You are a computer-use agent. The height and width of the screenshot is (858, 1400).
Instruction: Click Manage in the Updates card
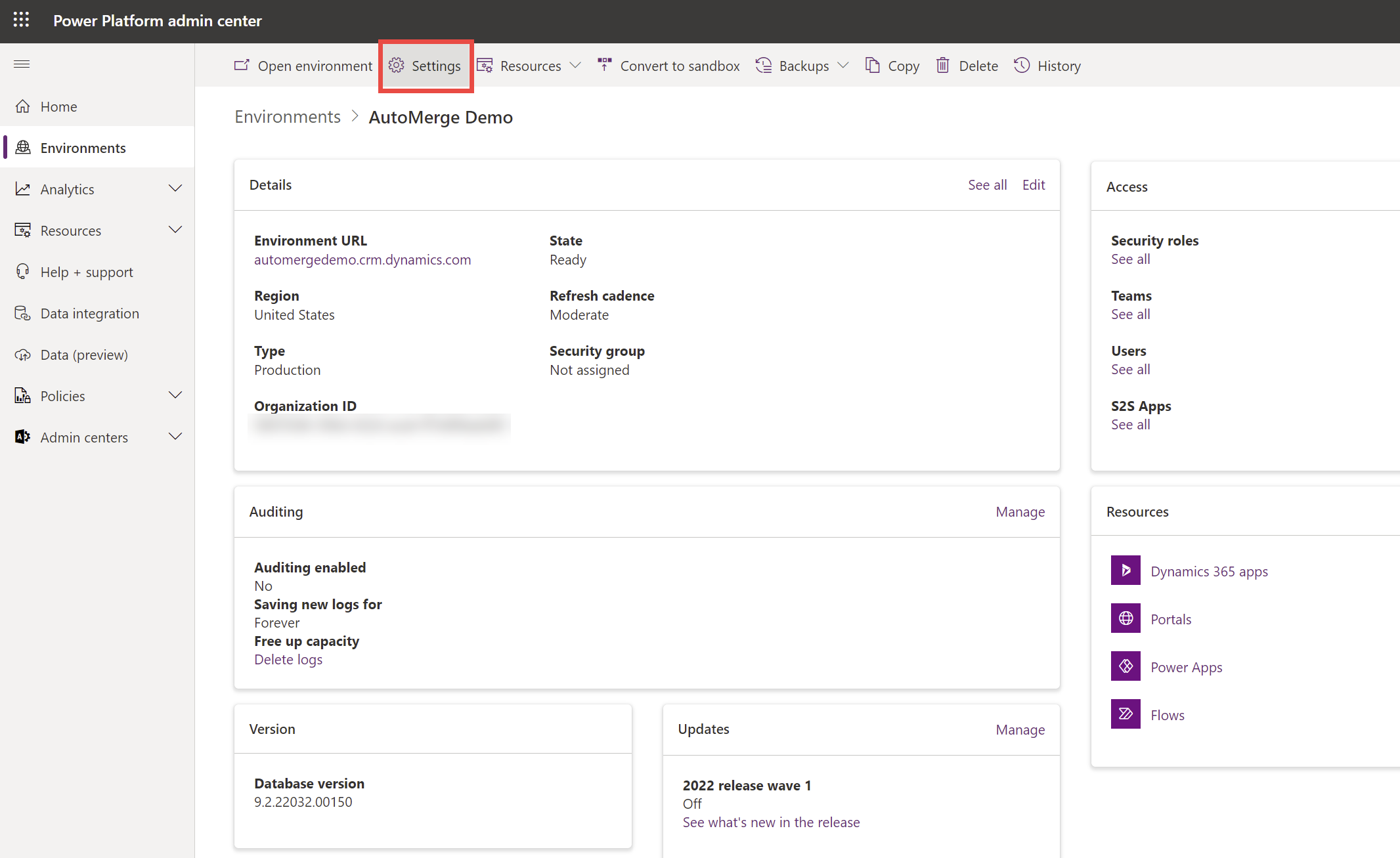pos(1020,730)
